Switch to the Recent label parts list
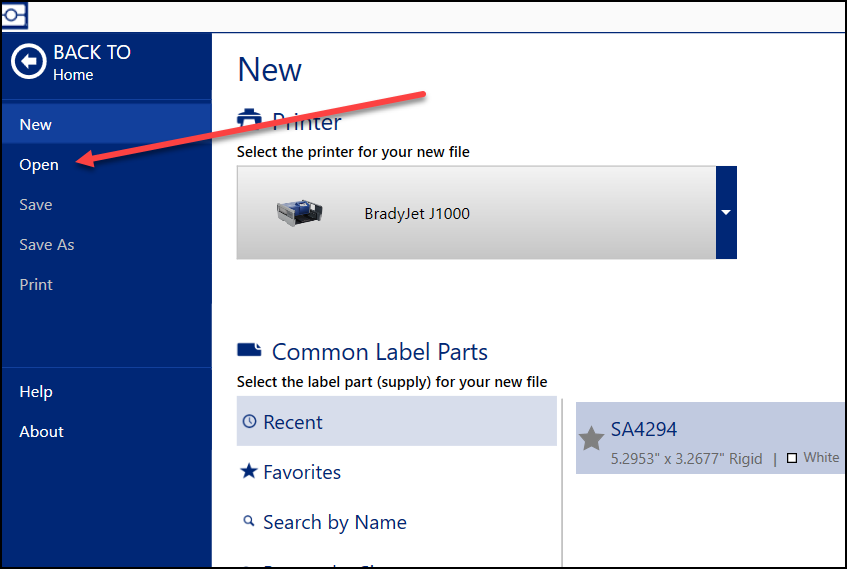The height and width of the screenshot is (569, 847). (396, 422)
